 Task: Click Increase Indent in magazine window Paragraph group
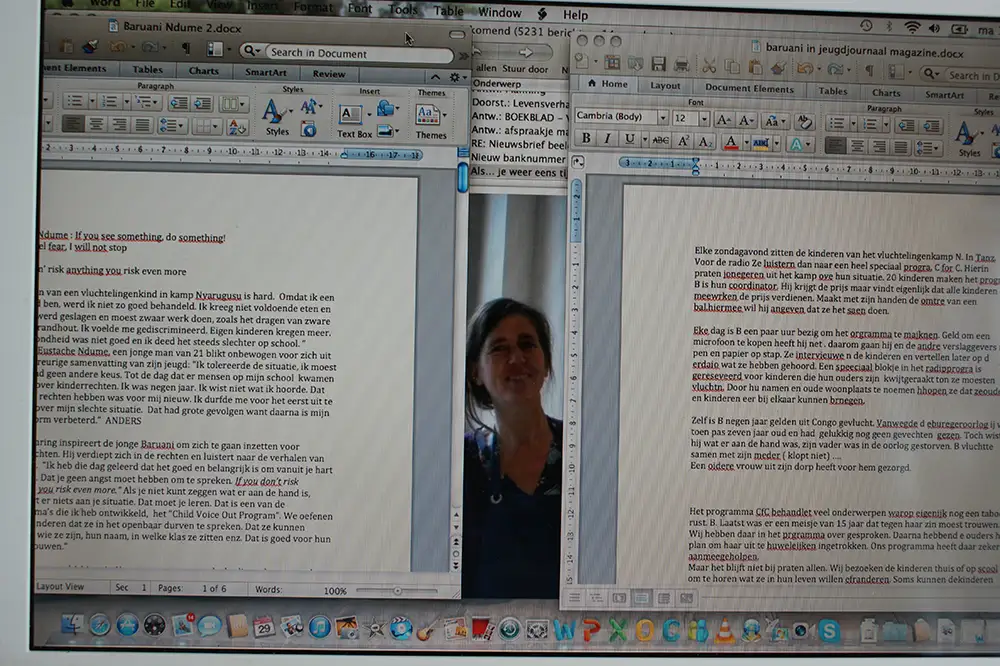point(930,126)
